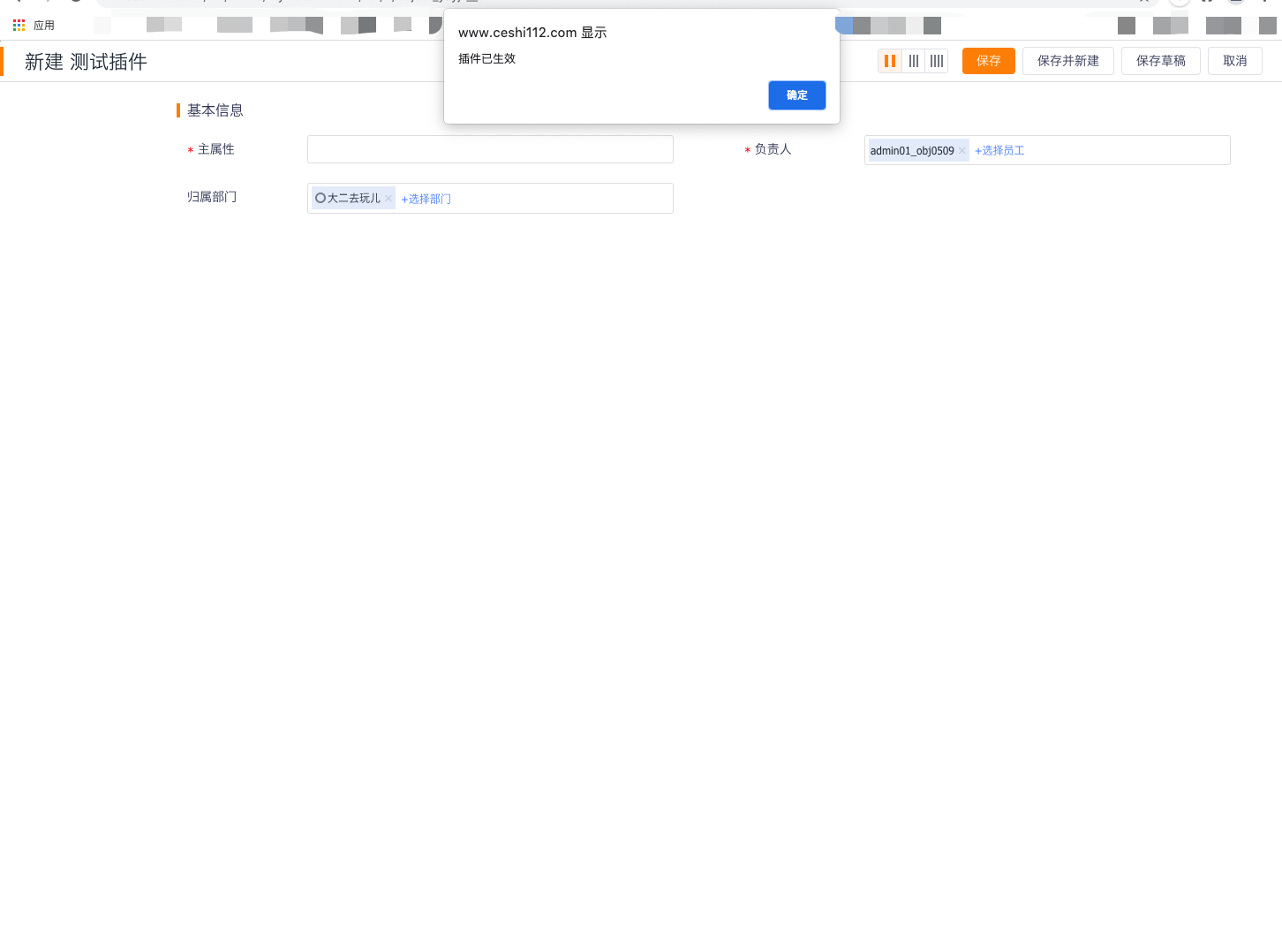
Task: Confirm the plugin alert with 确定
Action: pyautogui.click(x=796, y=95)
